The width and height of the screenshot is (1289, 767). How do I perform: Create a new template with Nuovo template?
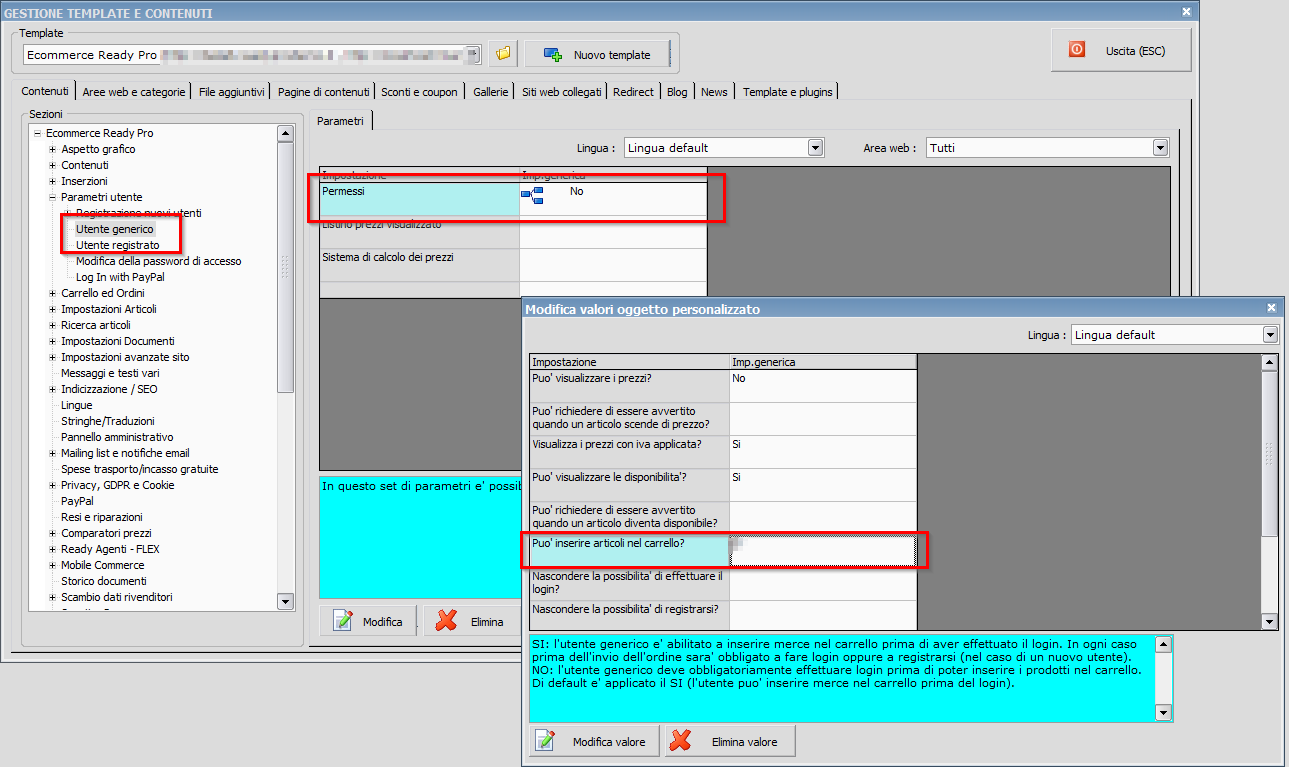pos(597,54)
